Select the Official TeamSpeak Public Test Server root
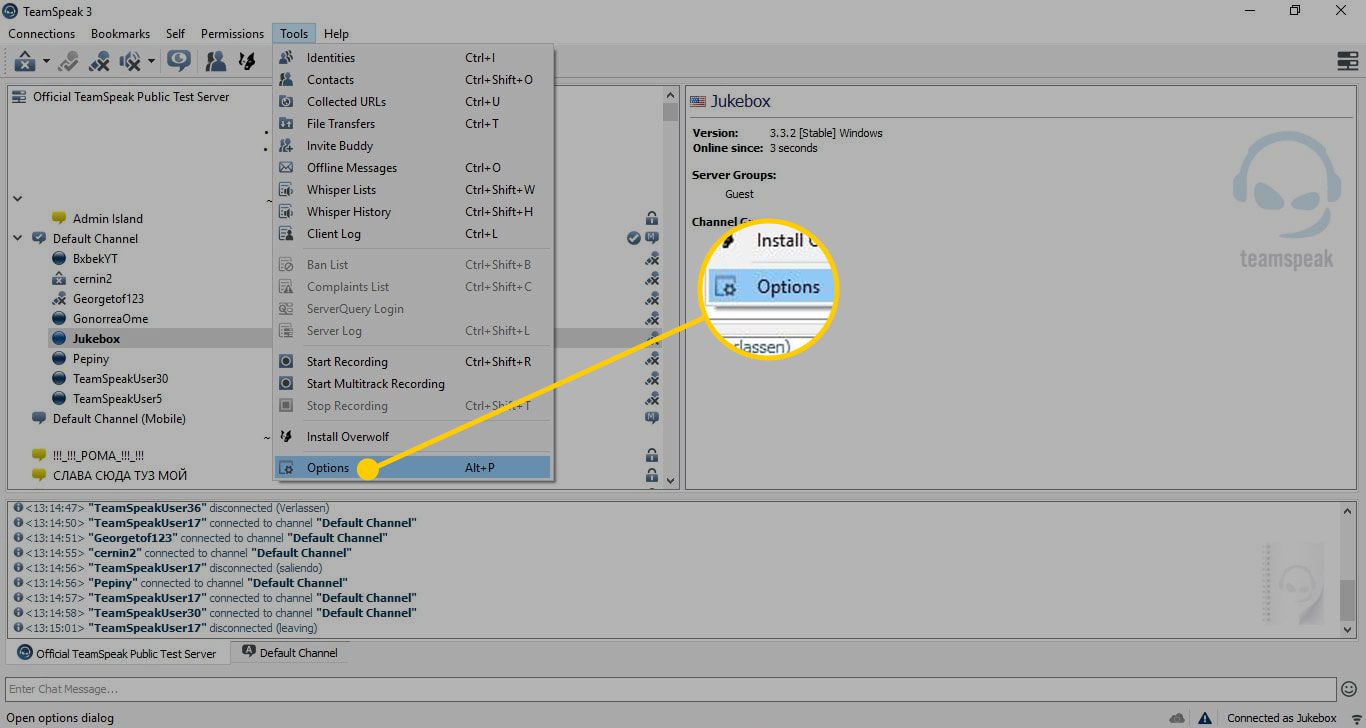This screenshot has height=728, width=1366. (131, 97)
